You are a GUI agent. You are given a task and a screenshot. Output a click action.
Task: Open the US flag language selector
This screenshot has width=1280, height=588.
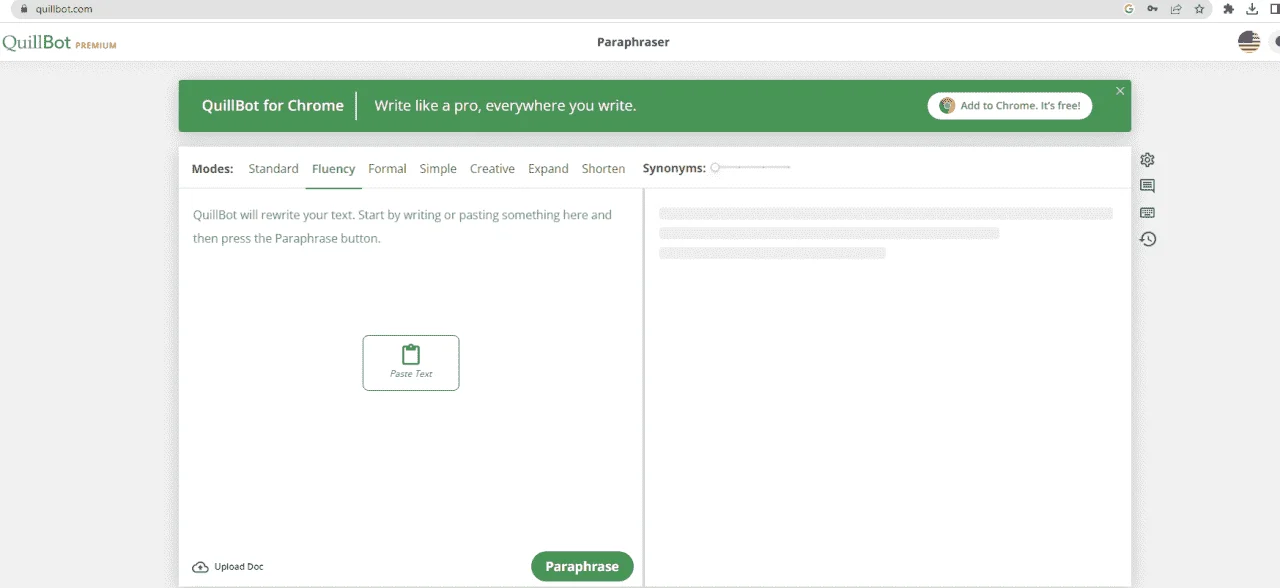(1249, 42)
